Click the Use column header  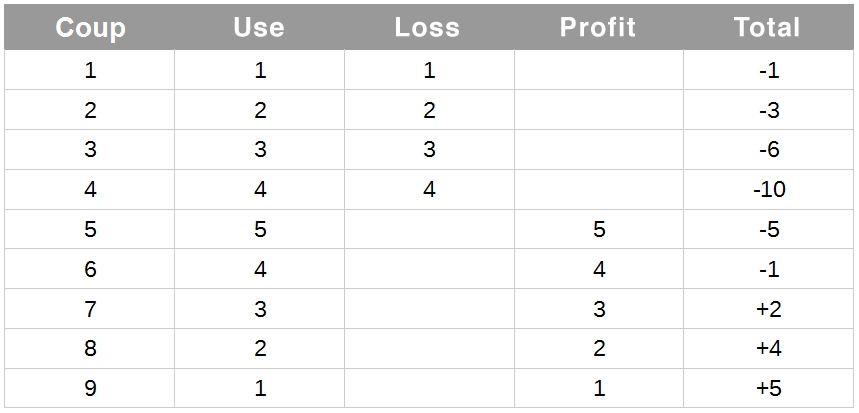tap(260, 27)
